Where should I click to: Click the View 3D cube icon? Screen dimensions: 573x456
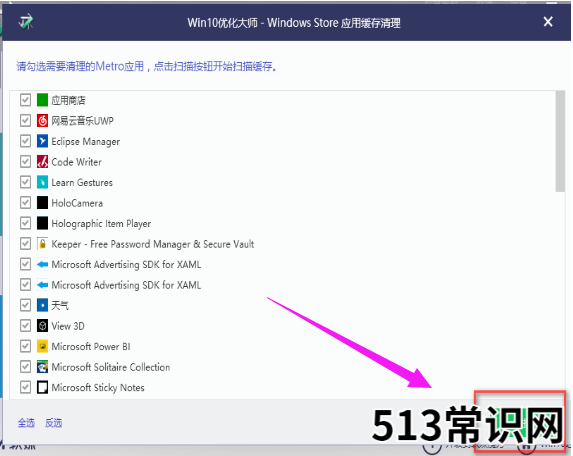[x=42, y=325]
